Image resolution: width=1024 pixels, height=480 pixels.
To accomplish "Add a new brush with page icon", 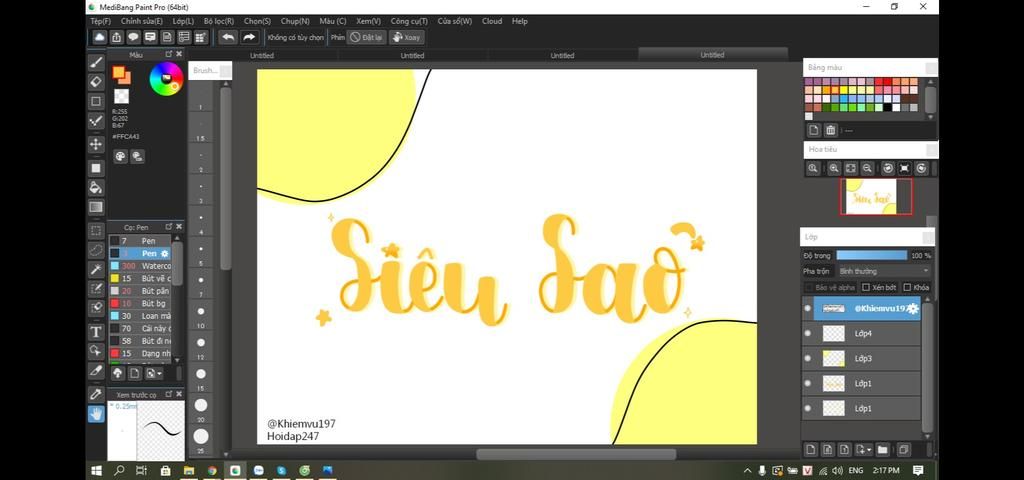I will [134, 373].
